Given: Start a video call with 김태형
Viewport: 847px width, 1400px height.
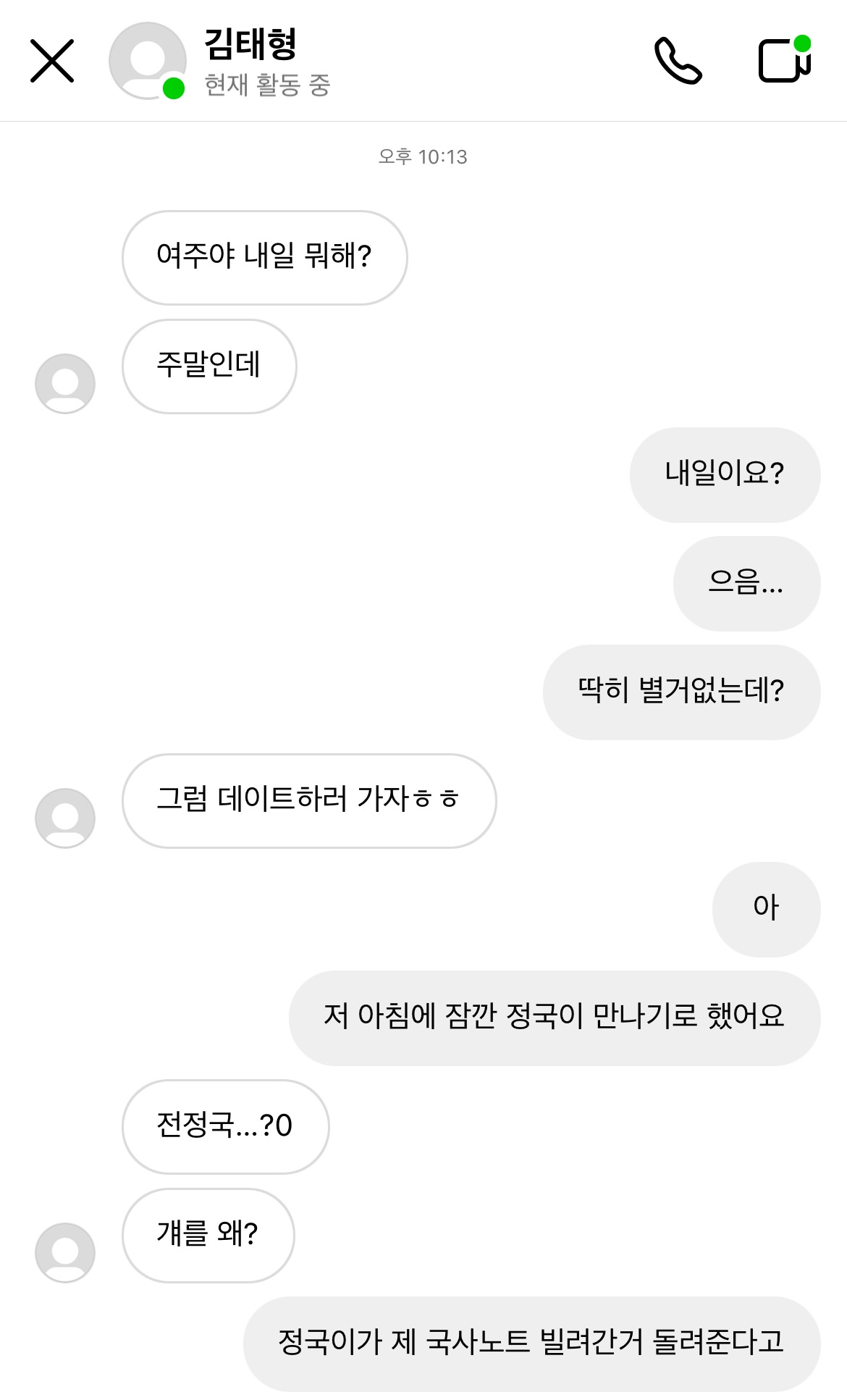Looking at the screenshot, I should (784, 61).
